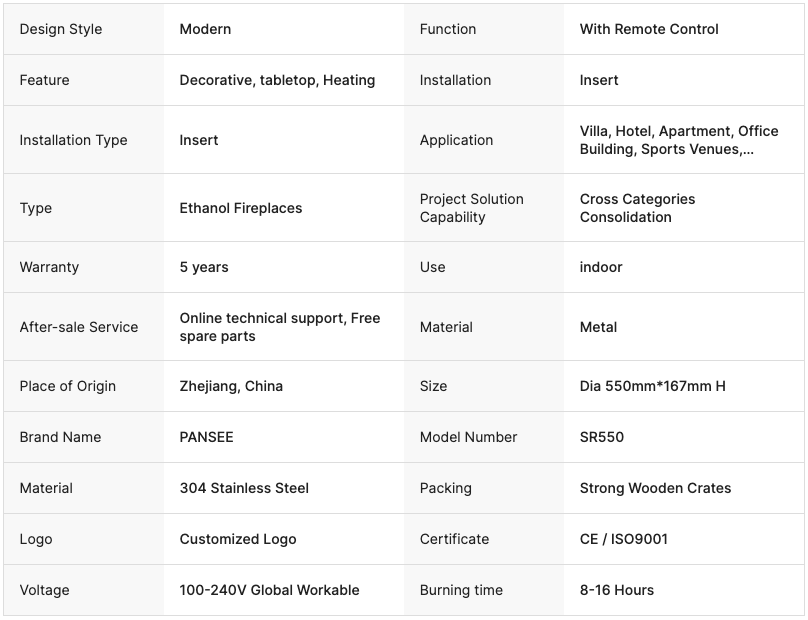
Task: Click the "304 Stainless Steel" material value
Action: [244, 488]
